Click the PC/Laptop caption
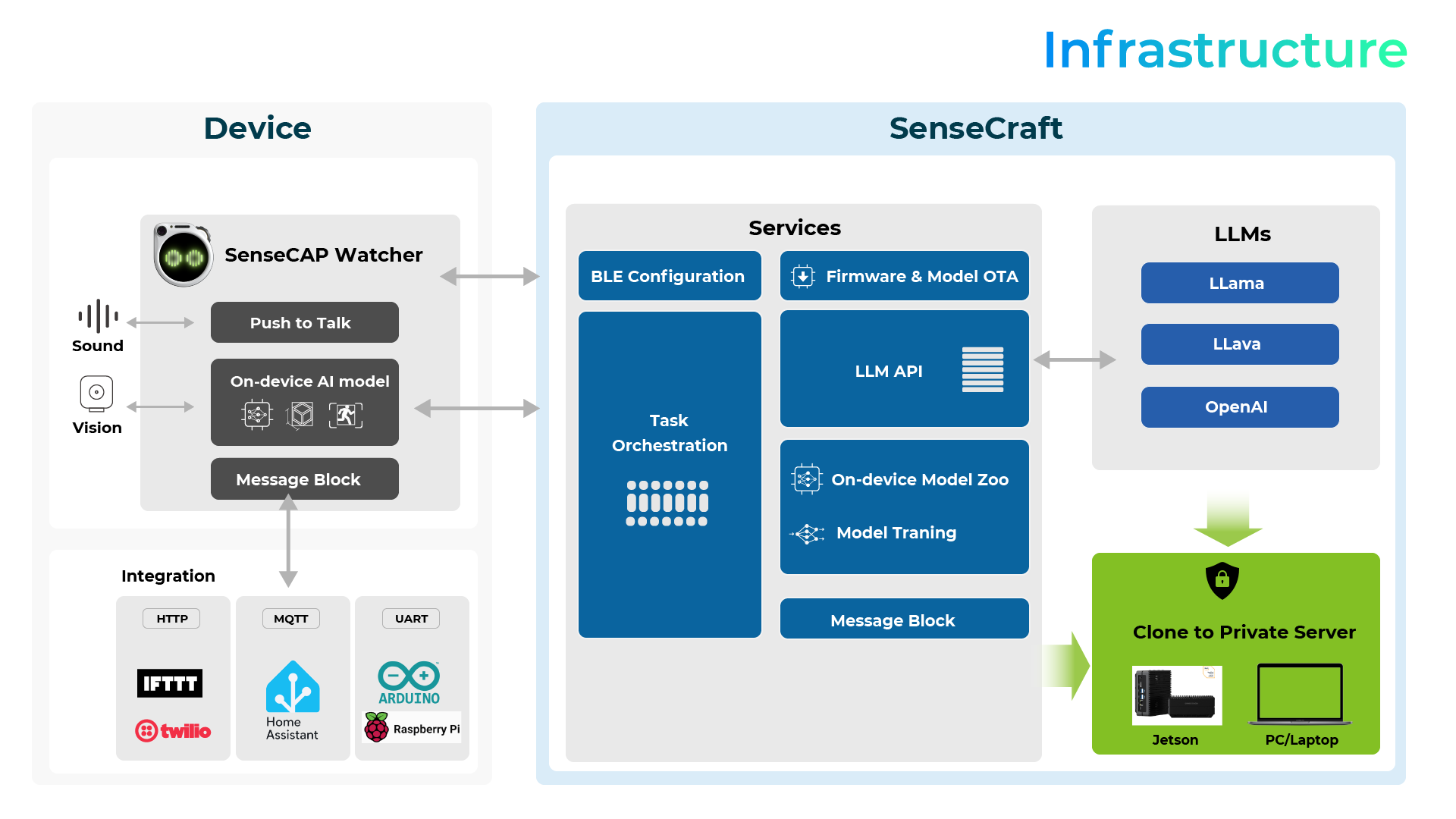Viewport: 1456px width, 819px height. (x=1301, y=739)
